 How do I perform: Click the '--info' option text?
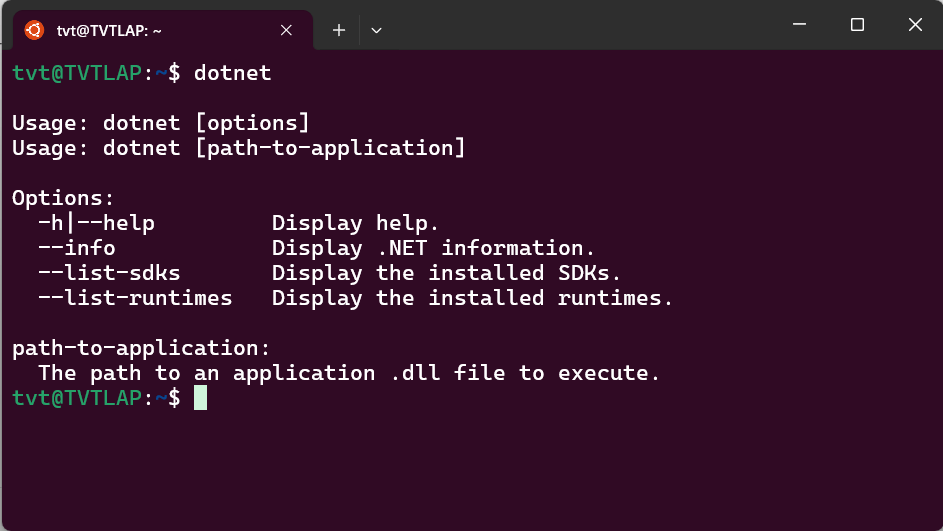[77, 248]
